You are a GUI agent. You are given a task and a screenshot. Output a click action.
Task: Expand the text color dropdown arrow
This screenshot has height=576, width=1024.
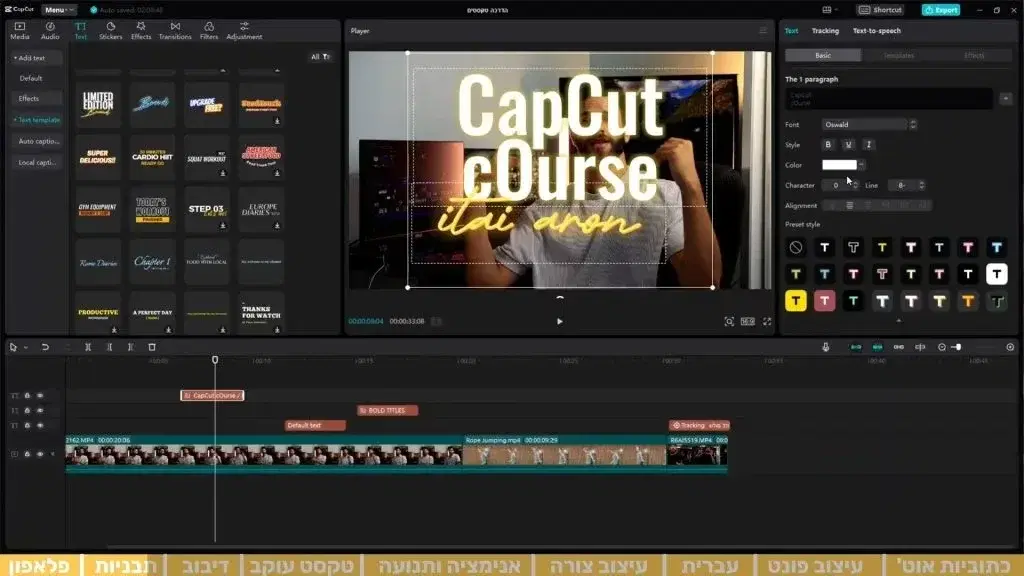(x=861, y=165)
